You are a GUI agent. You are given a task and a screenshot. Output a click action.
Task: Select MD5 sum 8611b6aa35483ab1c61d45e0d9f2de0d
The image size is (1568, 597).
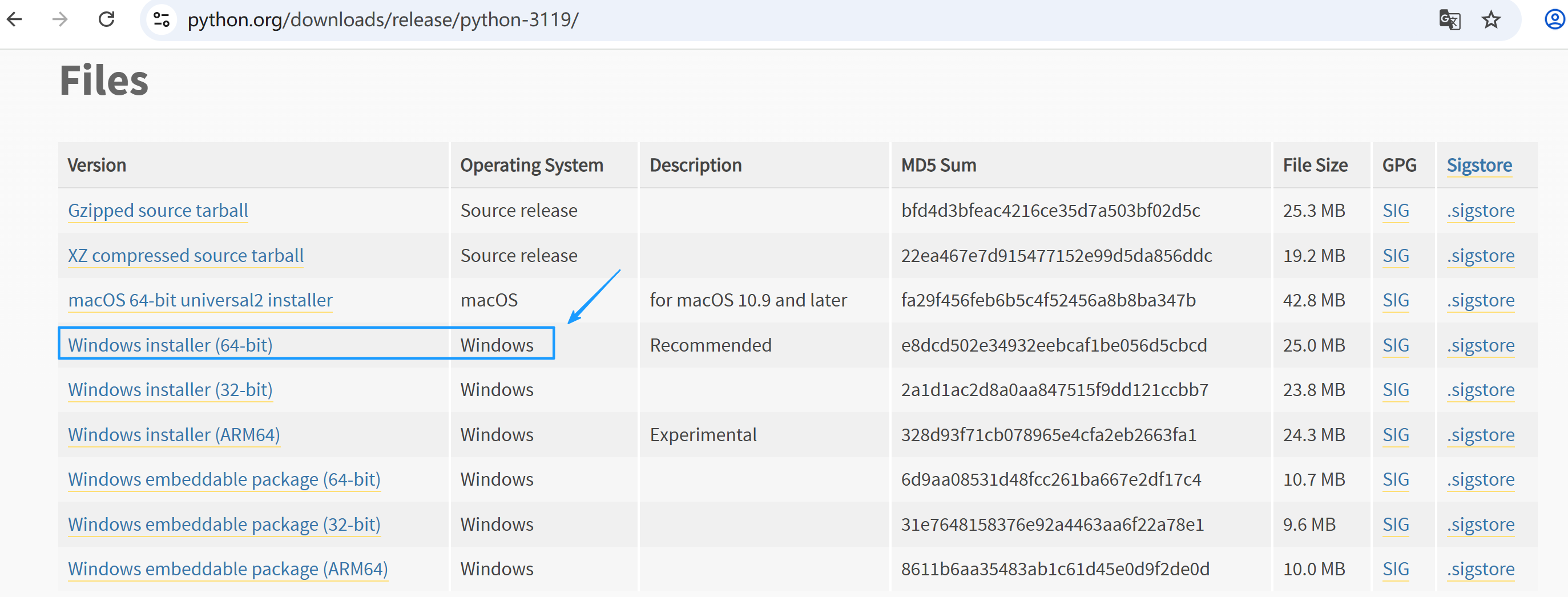click(1055, 569)
